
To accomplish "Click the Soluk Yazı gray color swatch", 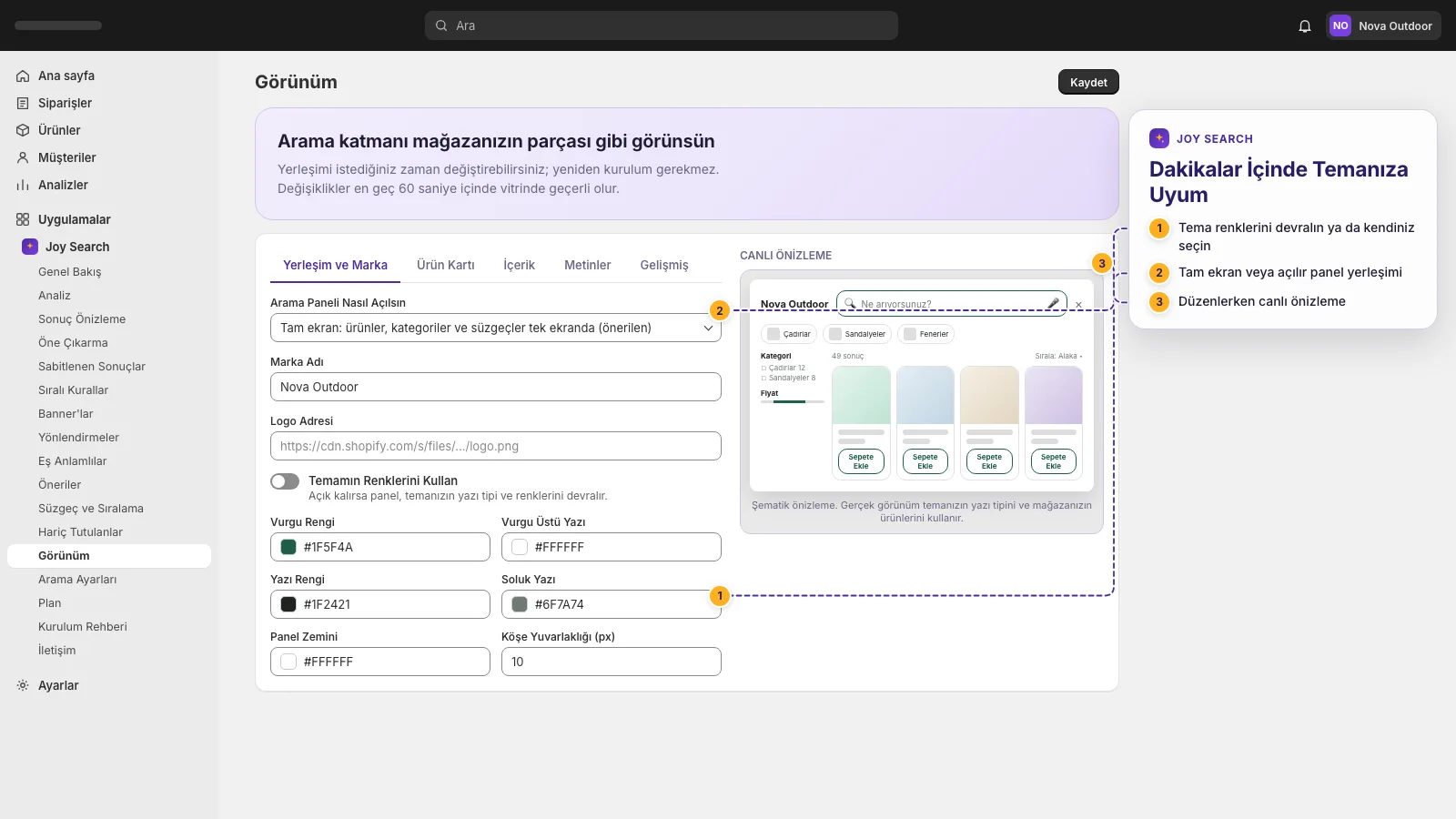I will point(520,604).
